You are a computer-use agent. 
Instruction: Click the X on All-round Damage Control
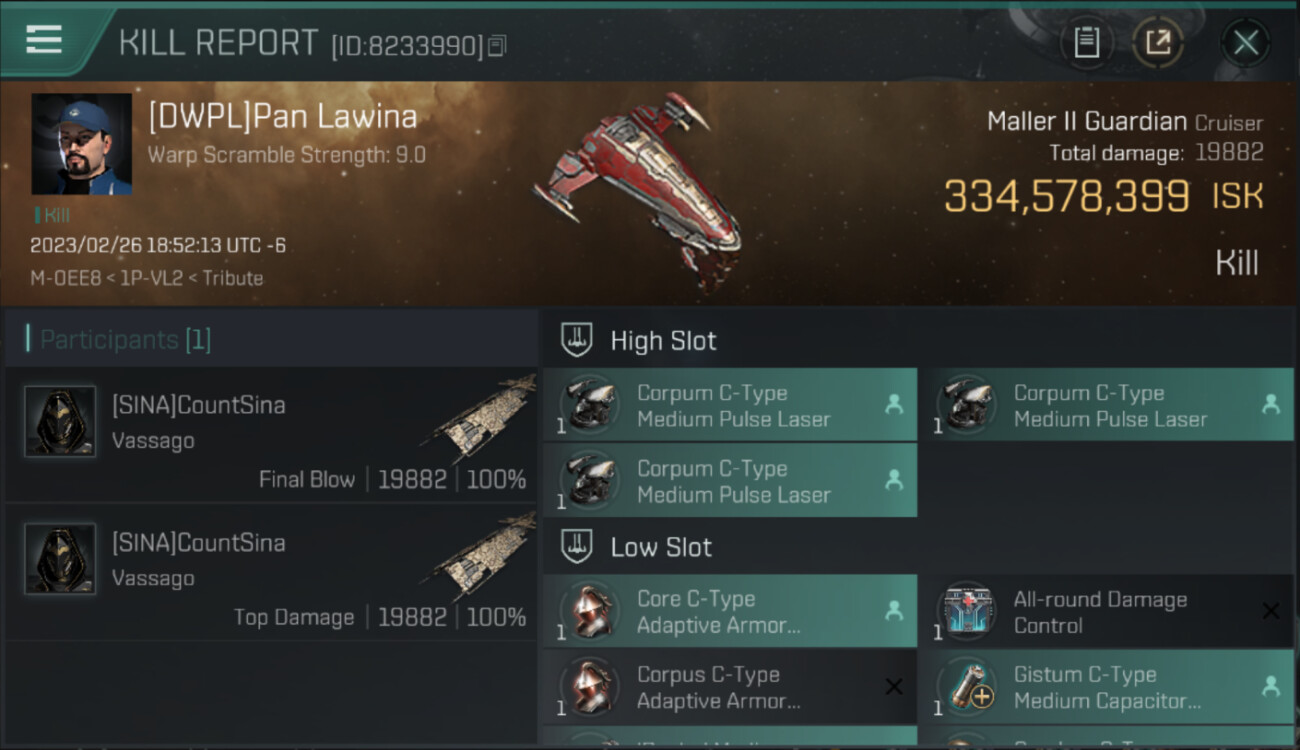(1270, 611)
